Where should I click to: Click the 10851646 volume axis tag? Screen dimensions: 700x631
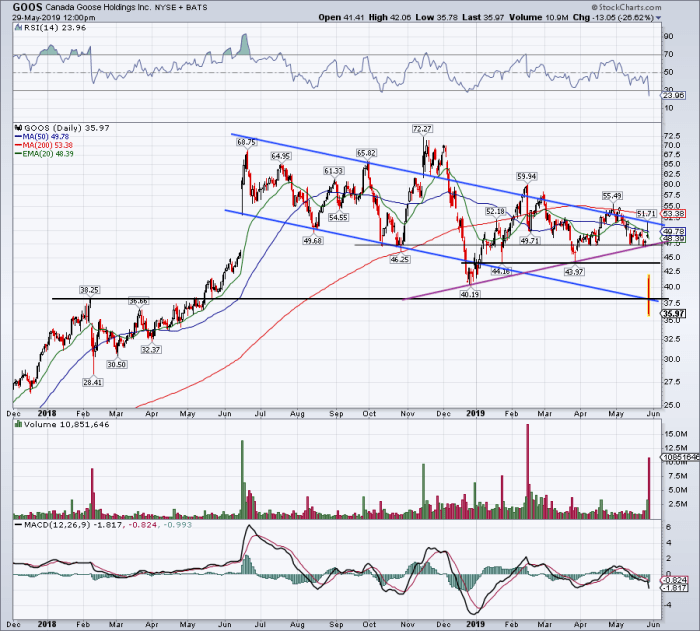681,457
